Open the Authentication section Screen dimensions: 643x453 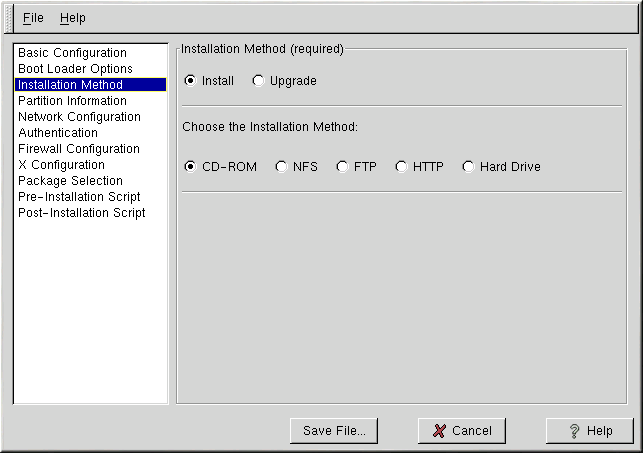tap(58, 133)
